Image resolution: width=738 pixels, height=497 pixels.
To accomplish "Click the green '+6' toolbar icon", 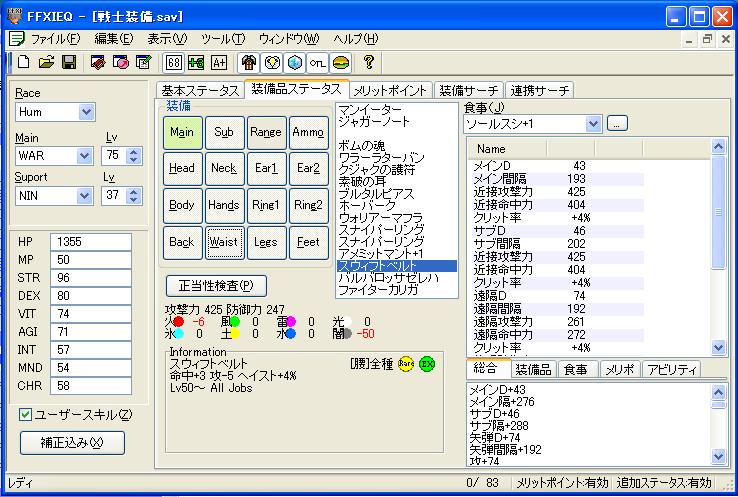I will pyautogui.click(x=196, y=63).
